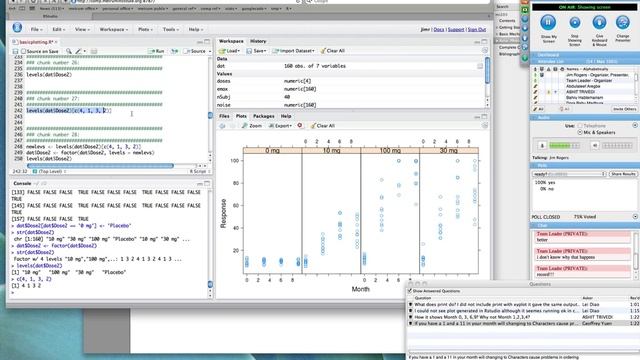Save the current source document
640x360 pixels.
(x=16, y=51)
